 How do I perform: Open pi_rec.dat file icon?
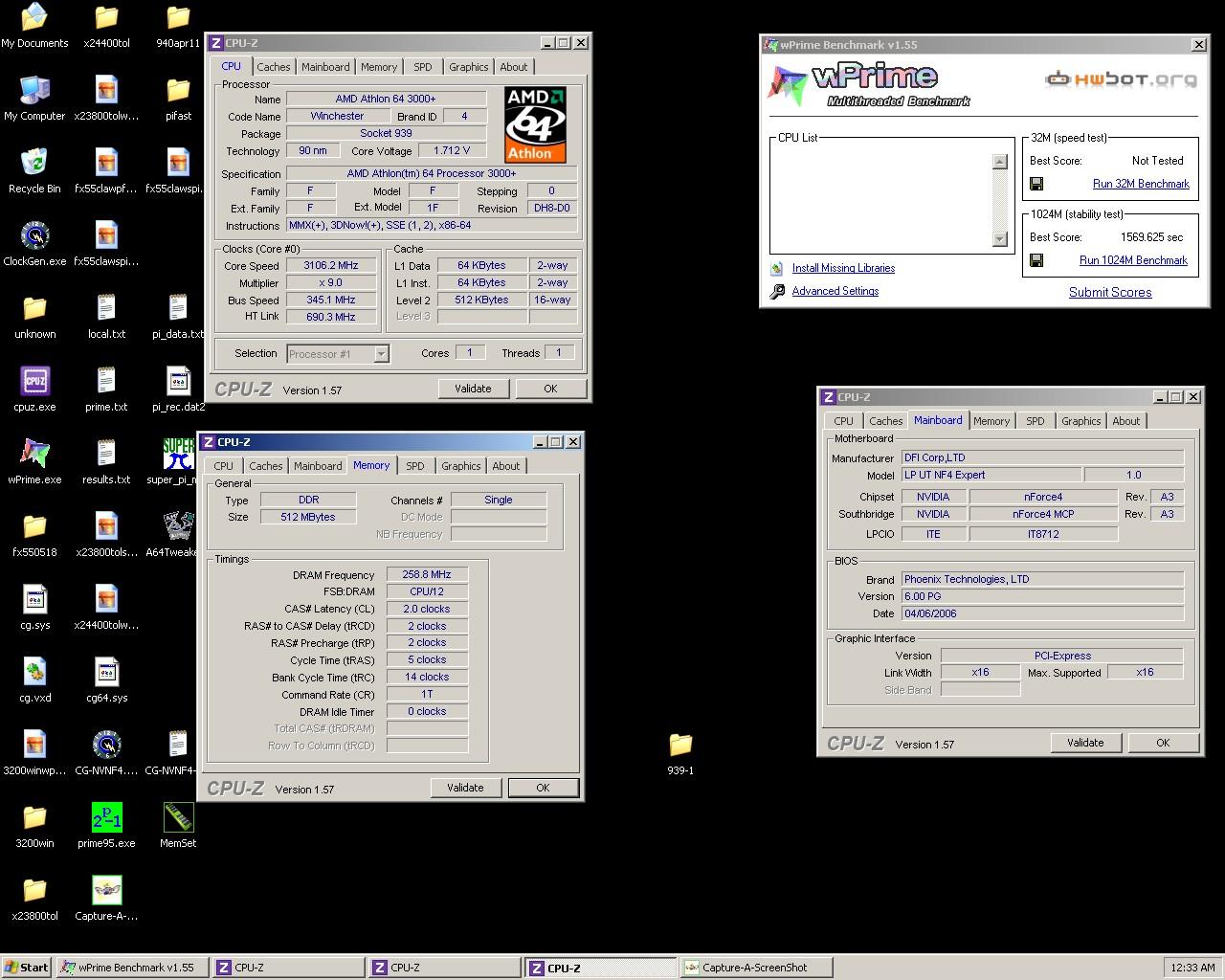click(x=178, y=381)
